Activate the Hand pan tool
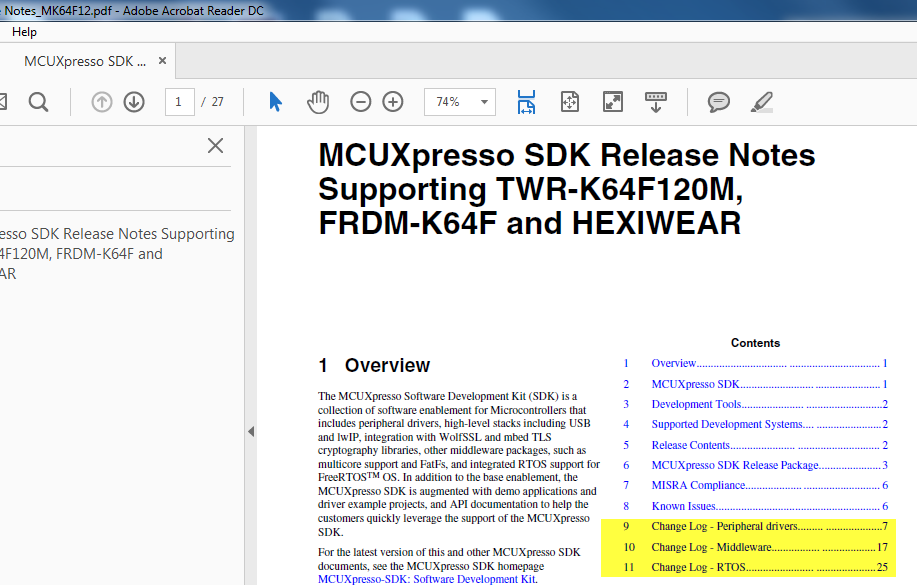Image resolution: width=917 pixels, height=585 pixels. (x=318, y=102)
